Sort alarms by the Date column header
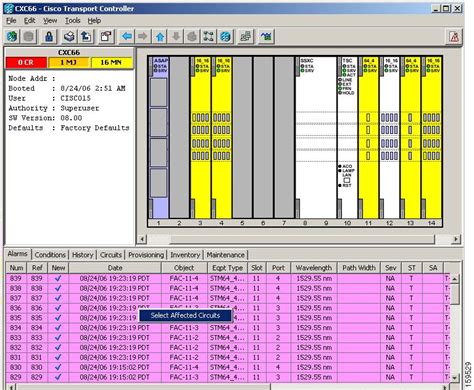 click(115, 268)
